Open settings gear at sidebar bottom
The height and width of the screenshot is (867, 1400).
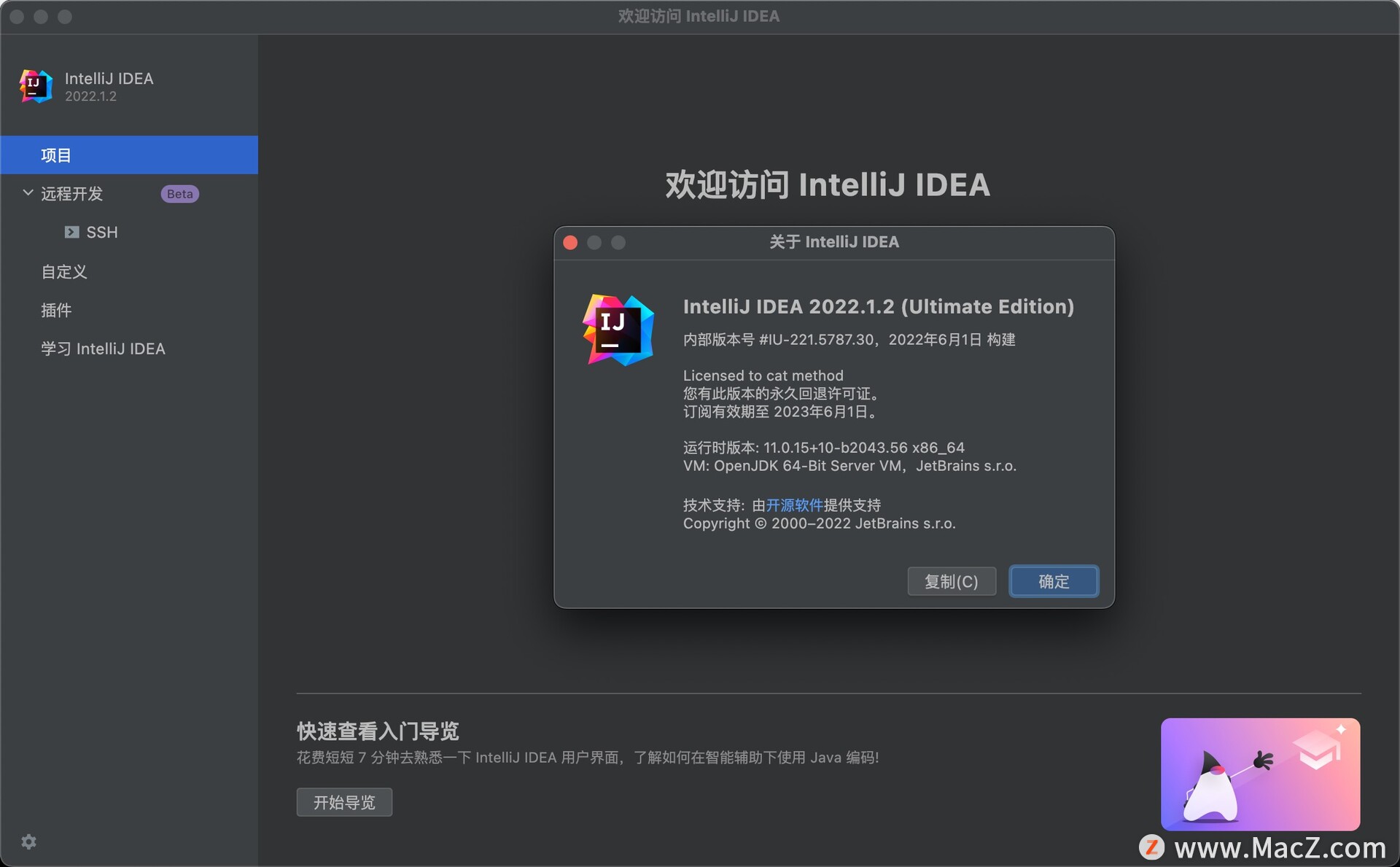[28, 842]
